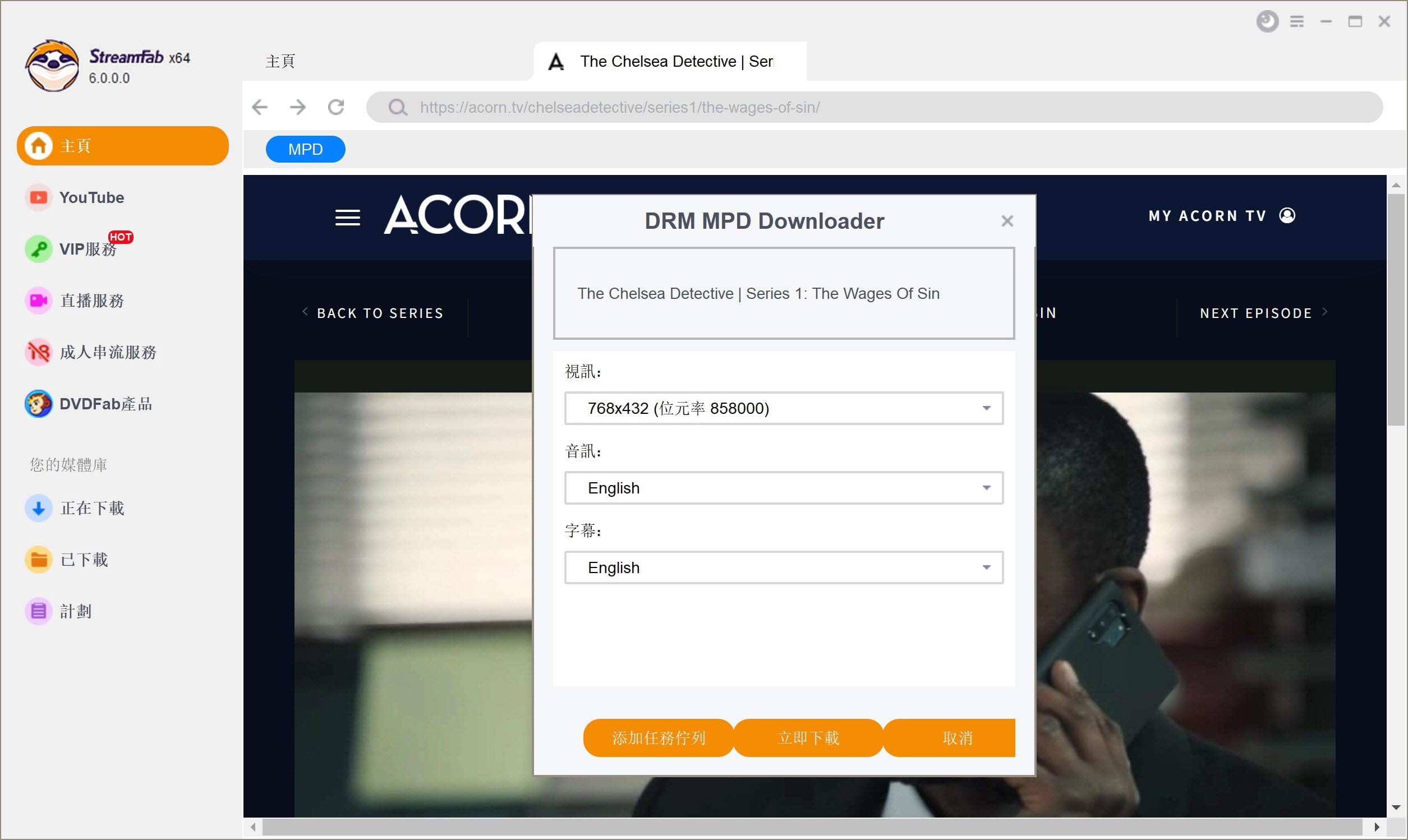Click the horizontal scrollbar right arrow
This screenshot has width=1408, height=840.
click(x=1377, y=827)
